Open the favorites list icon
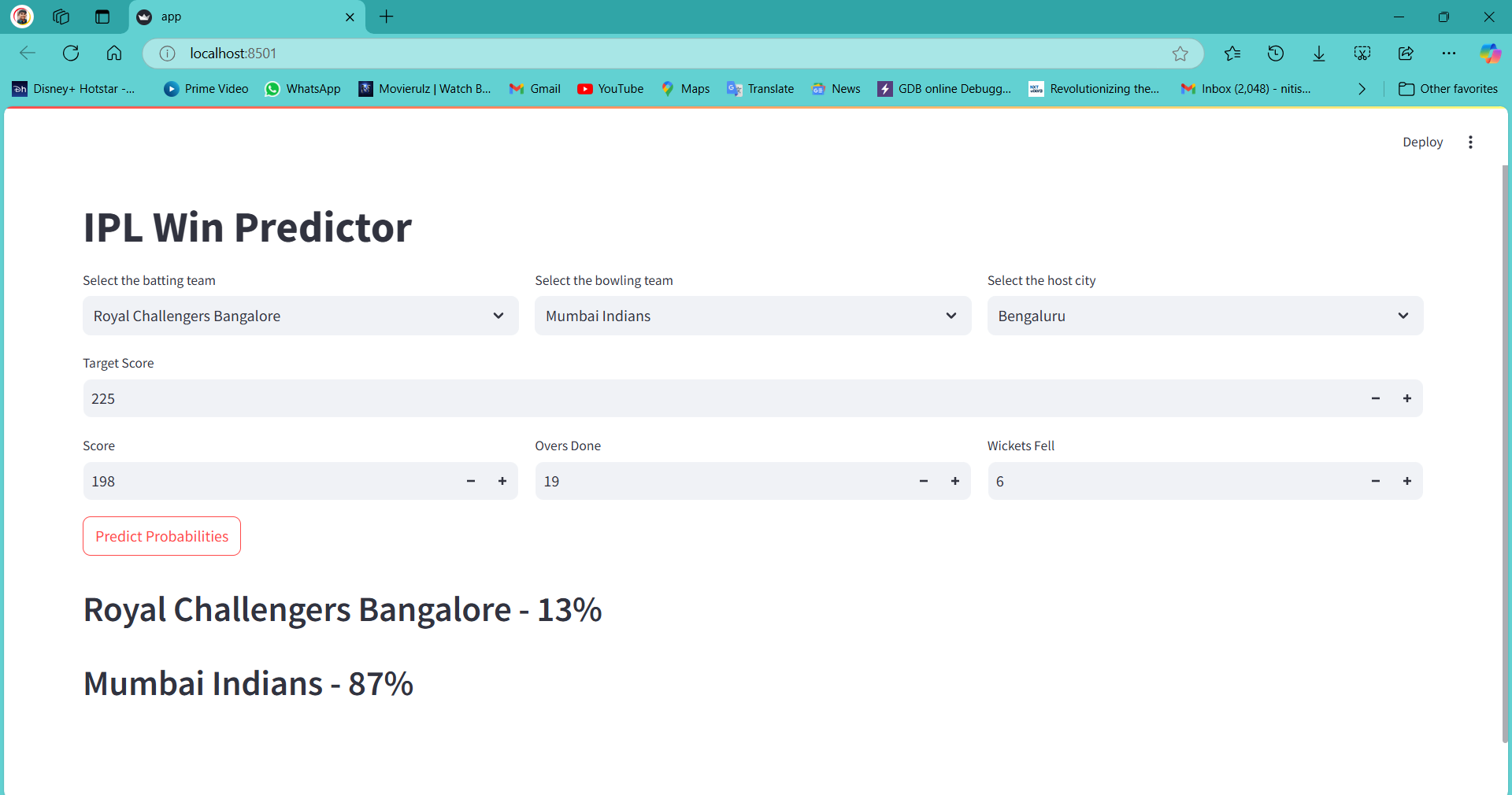This screenshot has height=795, width=1512. click(x=1232, y=54)
